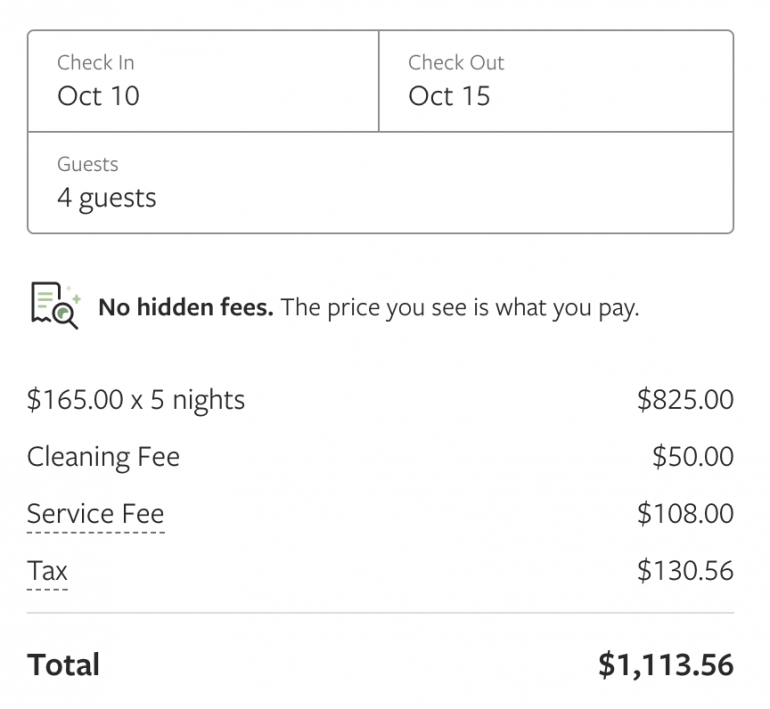Click the $50.00 cleaning fee amount
Viewport: 770px width, 709px height.
coord(692,457)
